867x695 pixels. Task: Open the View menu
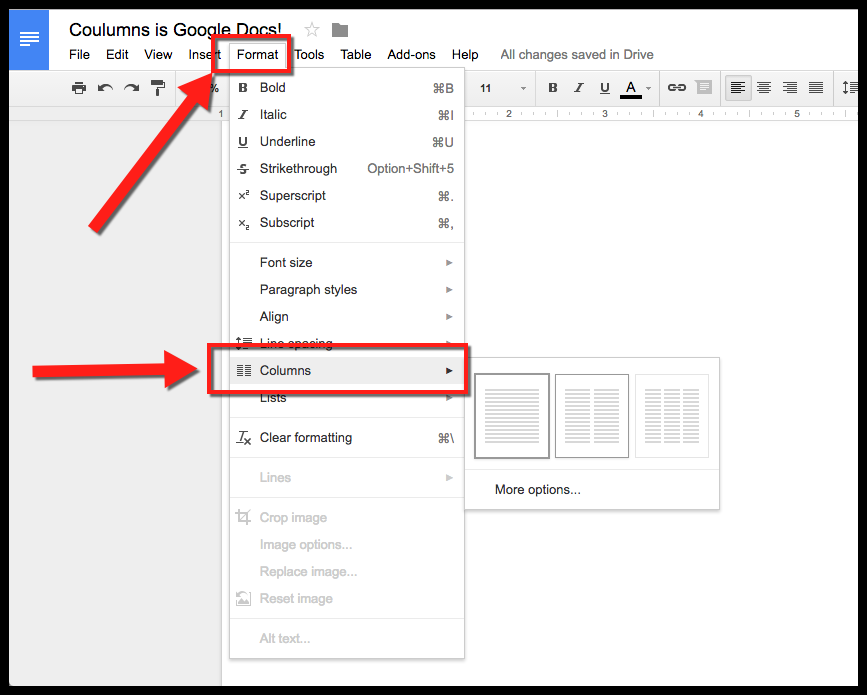click(x=158, y=55)
